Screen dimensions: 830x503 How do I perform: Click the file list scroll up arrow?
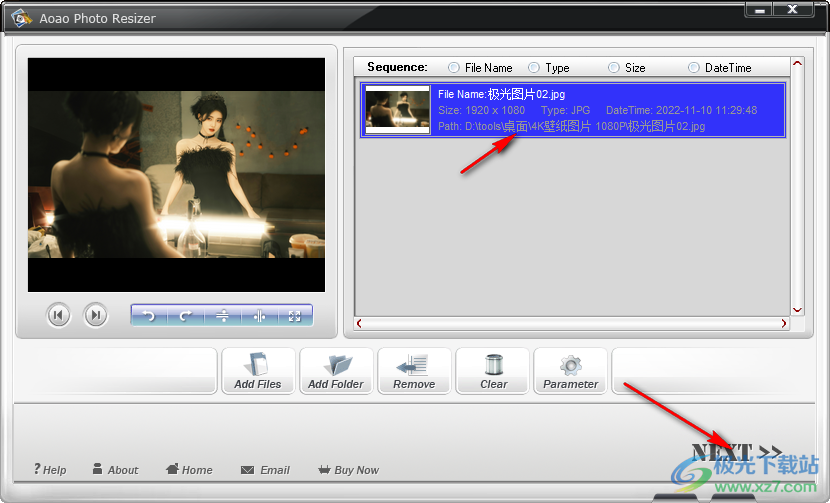click(797, 64)
